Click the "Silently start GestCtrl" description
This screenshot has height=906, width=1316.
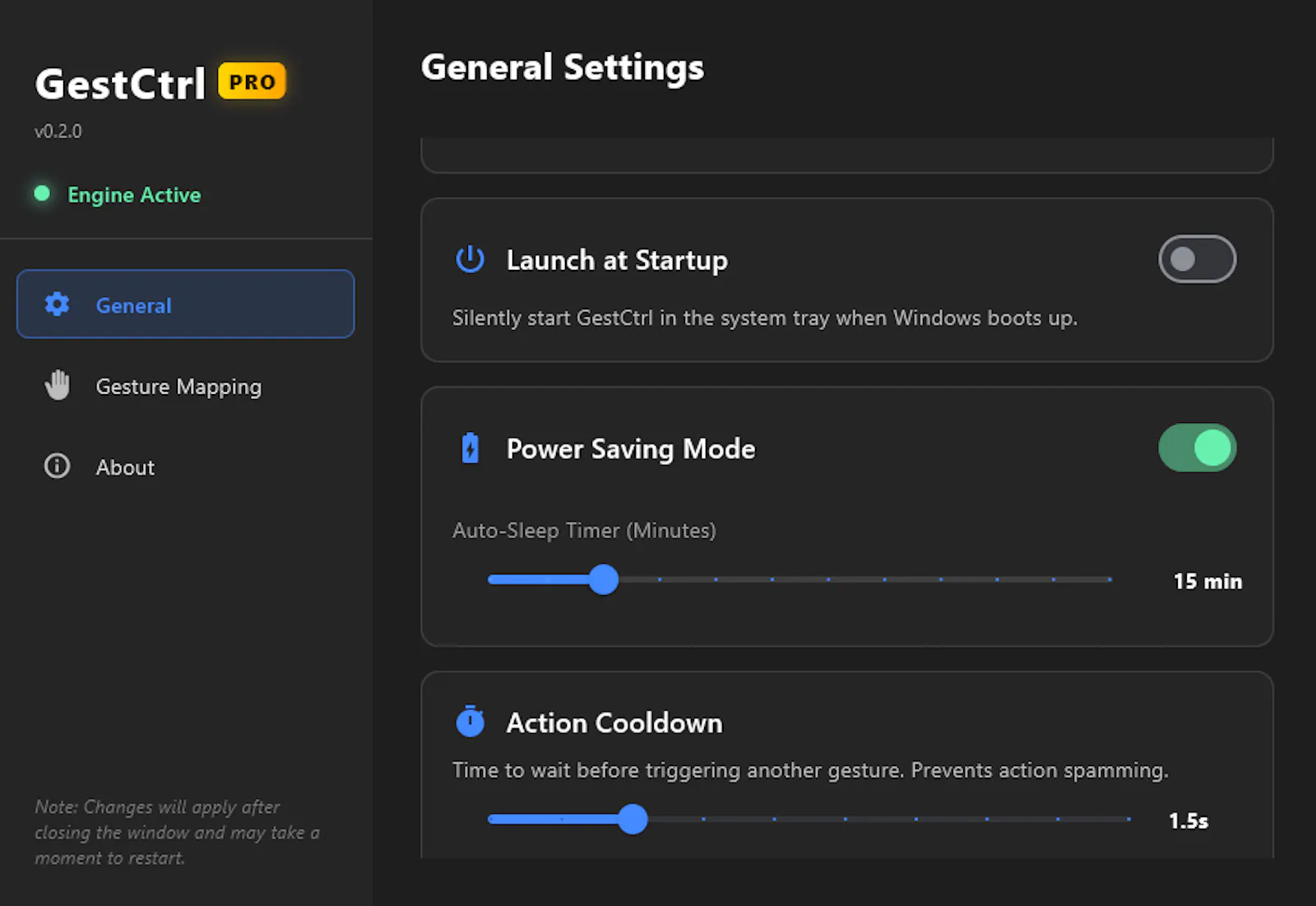pos(765,318)
